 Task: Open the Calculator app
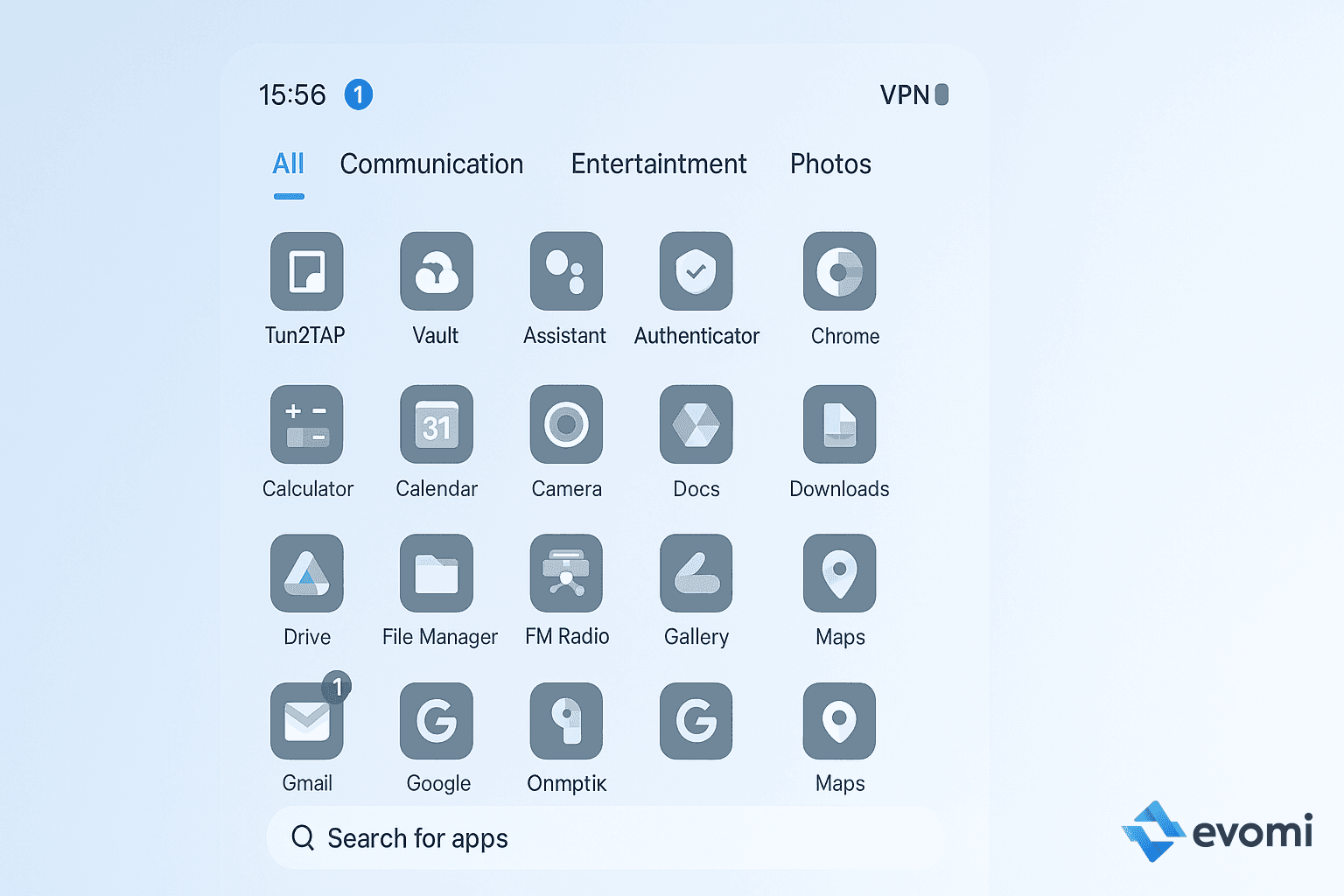pyautogui.click(x=306, y=424)
